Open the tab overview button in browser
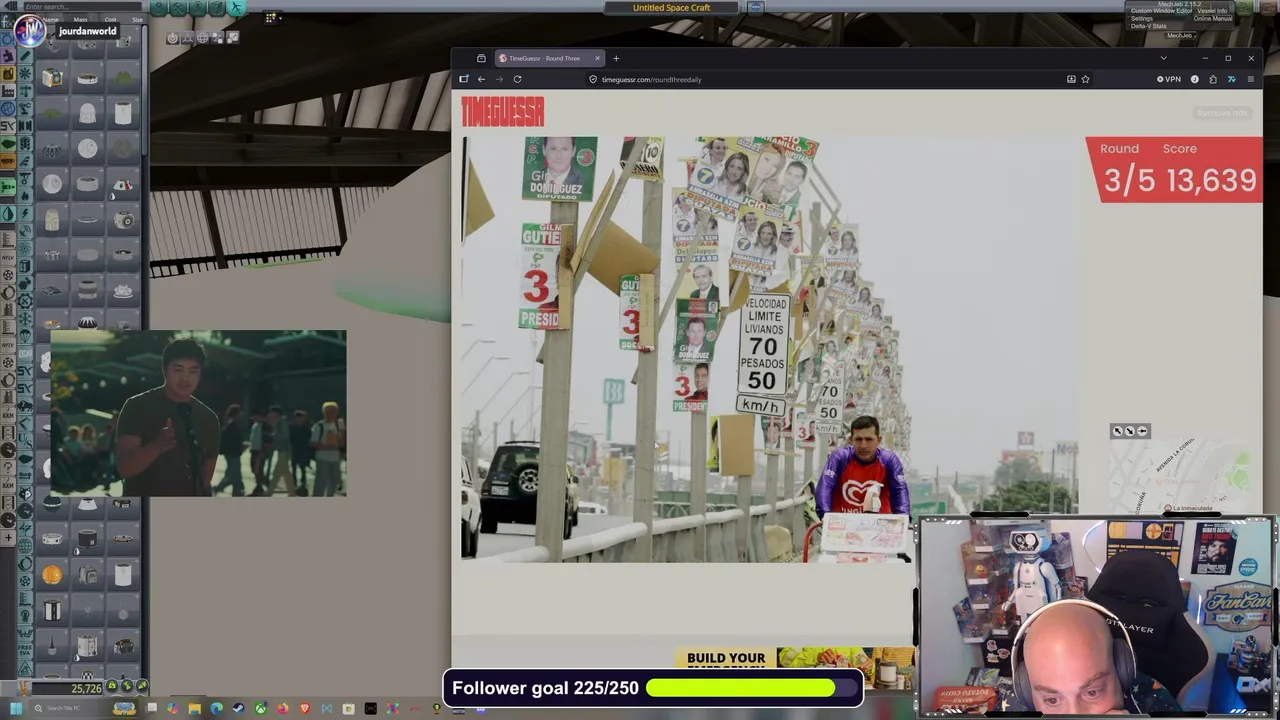This screenshot has width=1280, height=720. (x=481, y=58)
